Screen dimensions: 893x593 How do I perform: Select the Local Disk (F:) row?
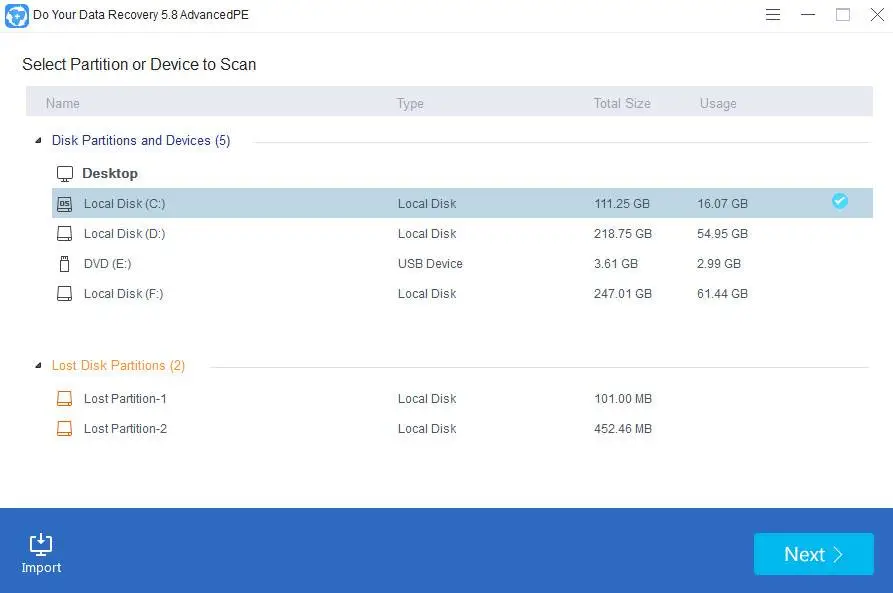(x=462, y=294)
